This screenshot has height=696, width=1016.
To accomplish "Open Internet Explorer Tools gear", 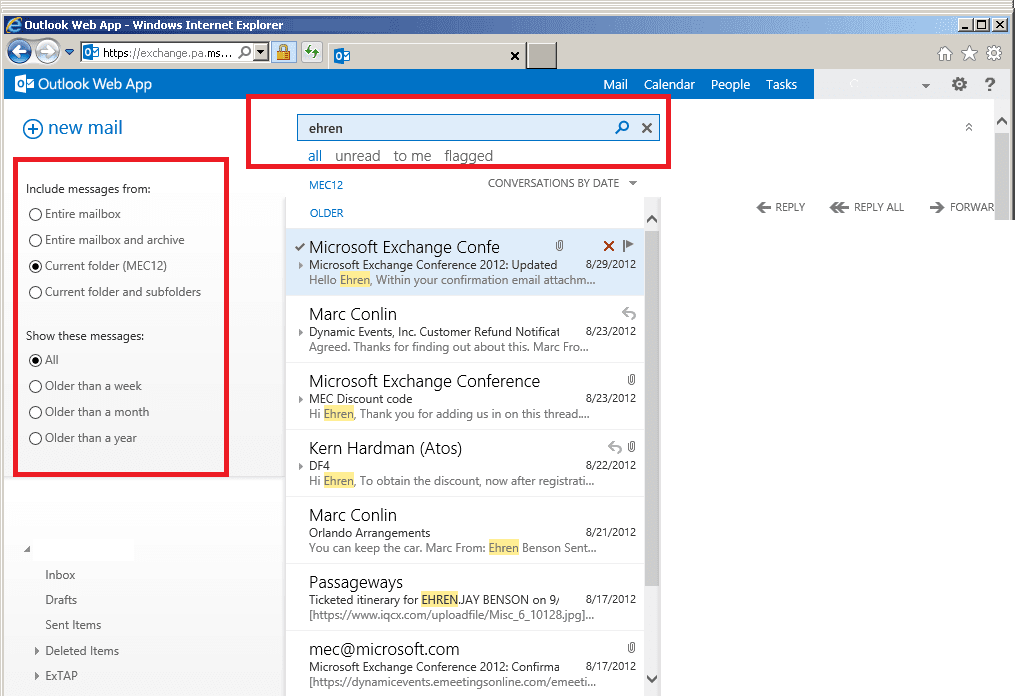I will 994,53.
